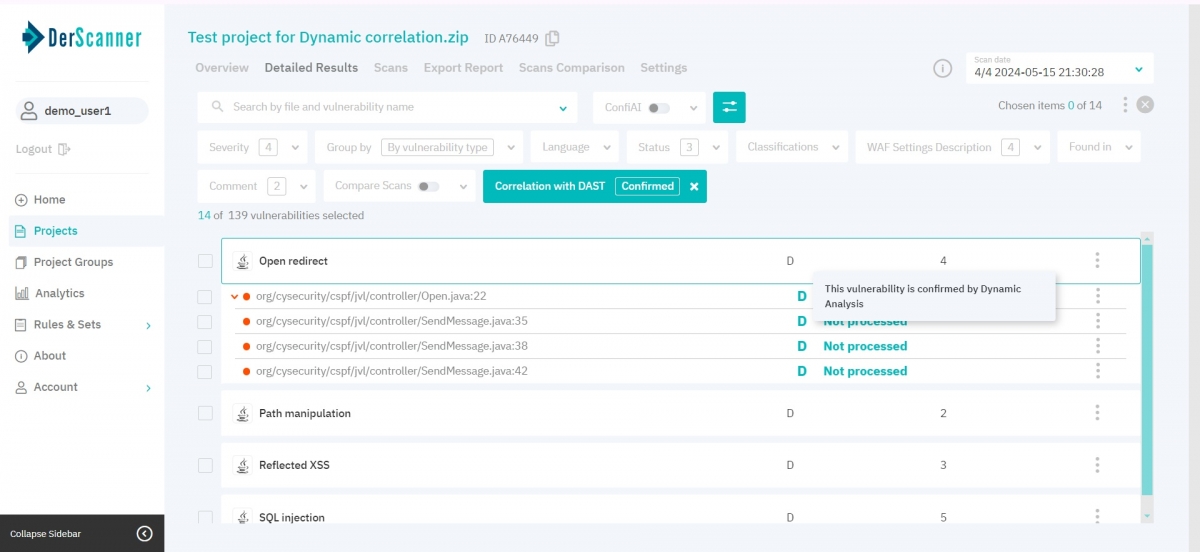Screen dimensions: 1200x552
Task: Clear chosen items with the X icon
Action: [1145, 105]
